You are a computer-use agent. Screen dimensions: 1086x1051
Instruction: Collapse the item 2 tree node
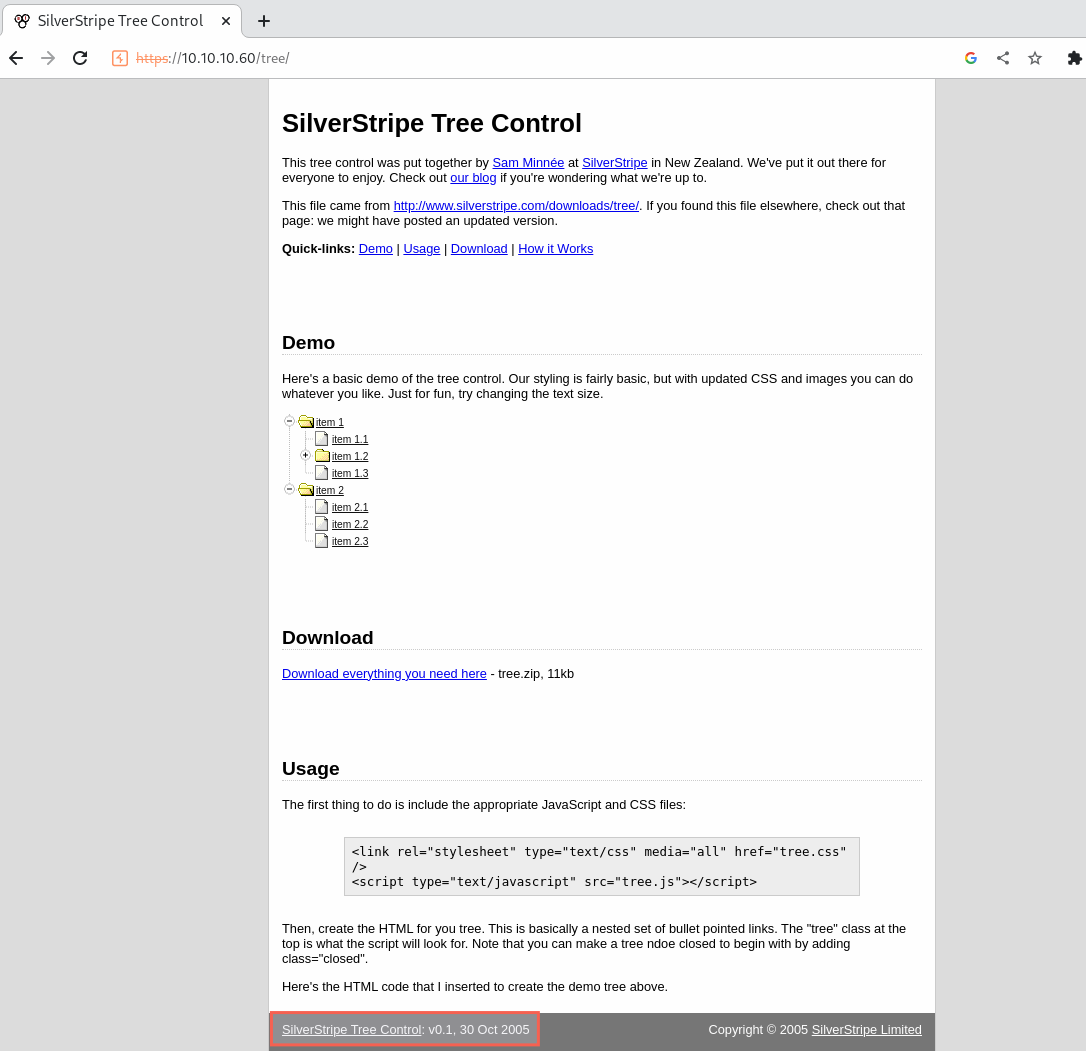(290, 489)
